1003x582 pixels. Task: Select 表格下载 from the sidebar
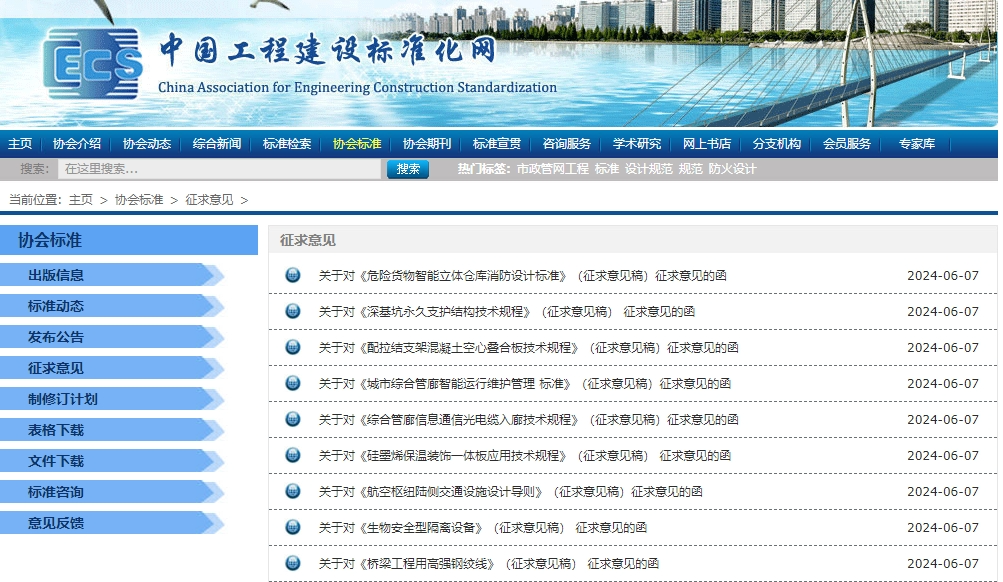[x=56, y=430]
